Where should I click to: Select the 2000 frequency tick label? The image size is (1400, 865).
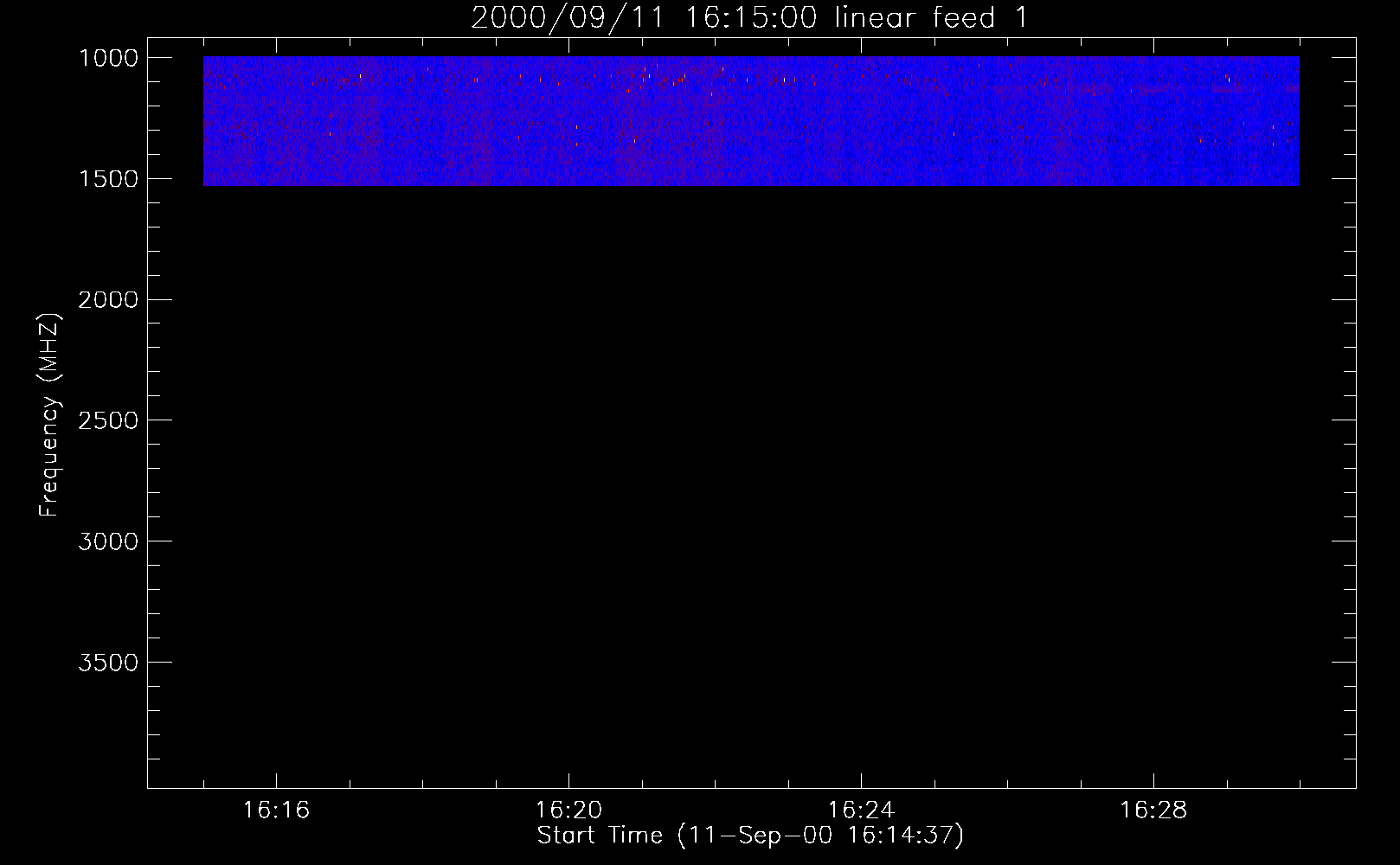[x=108, y=300]
